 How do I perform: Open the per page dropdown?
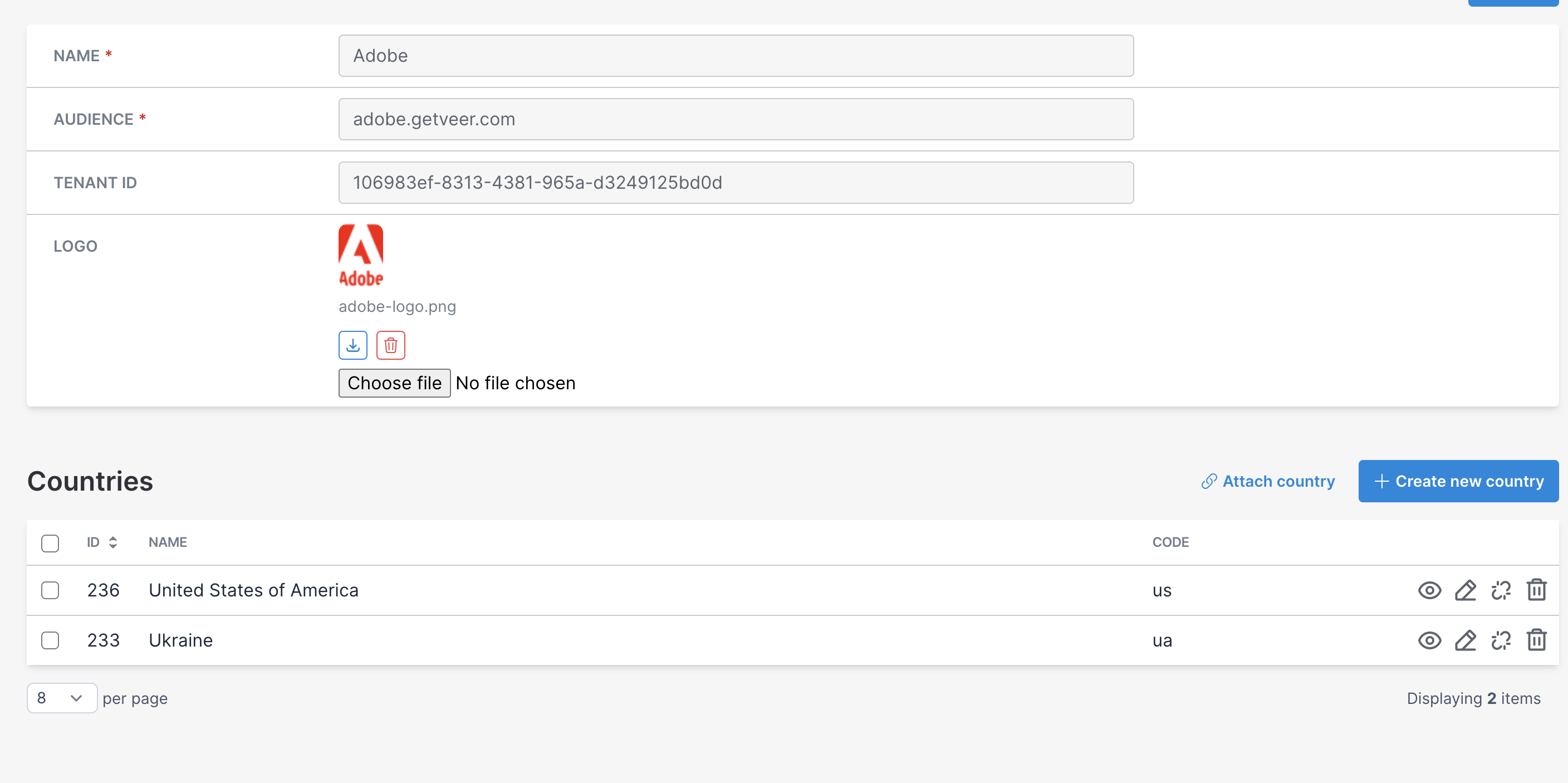coord(61,698)
